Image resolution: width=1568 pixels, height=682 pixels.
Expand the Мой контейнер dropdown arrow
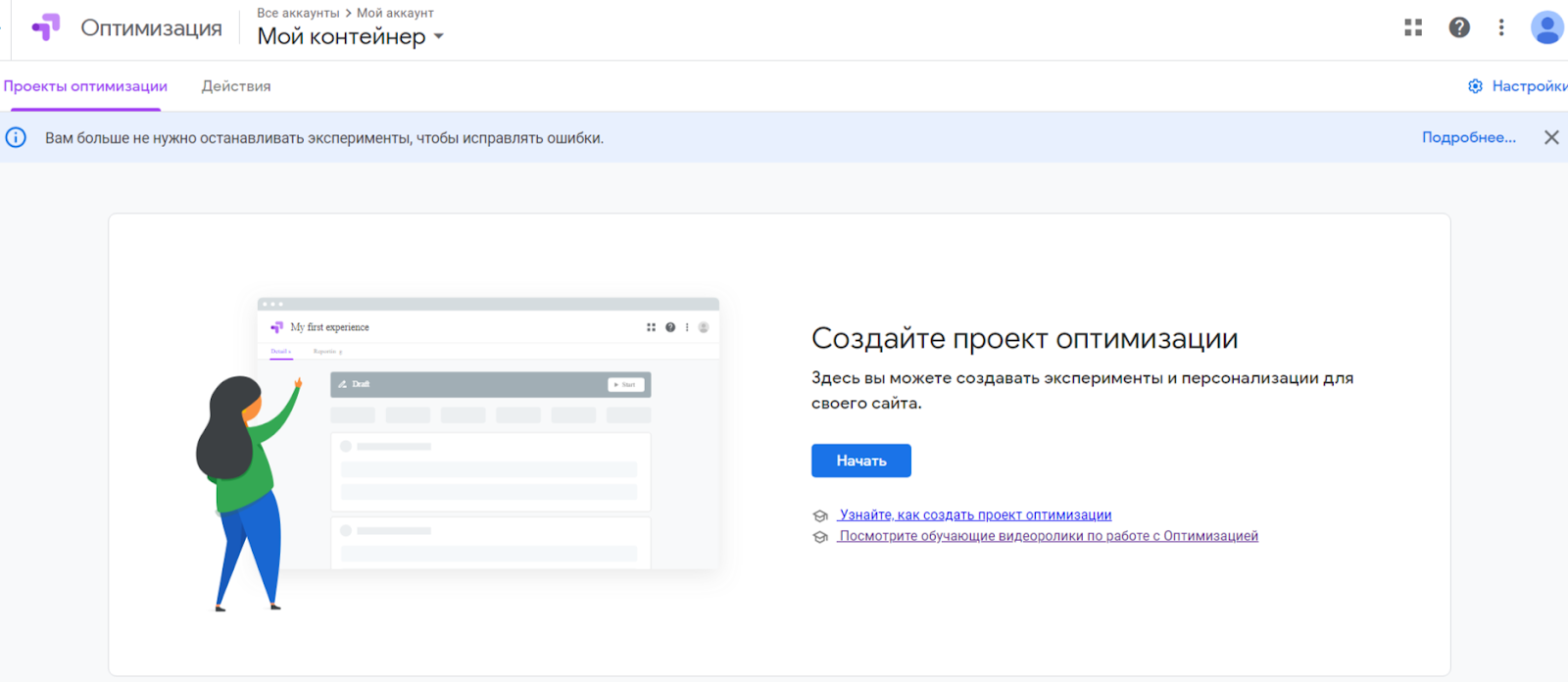pos(439,36)
